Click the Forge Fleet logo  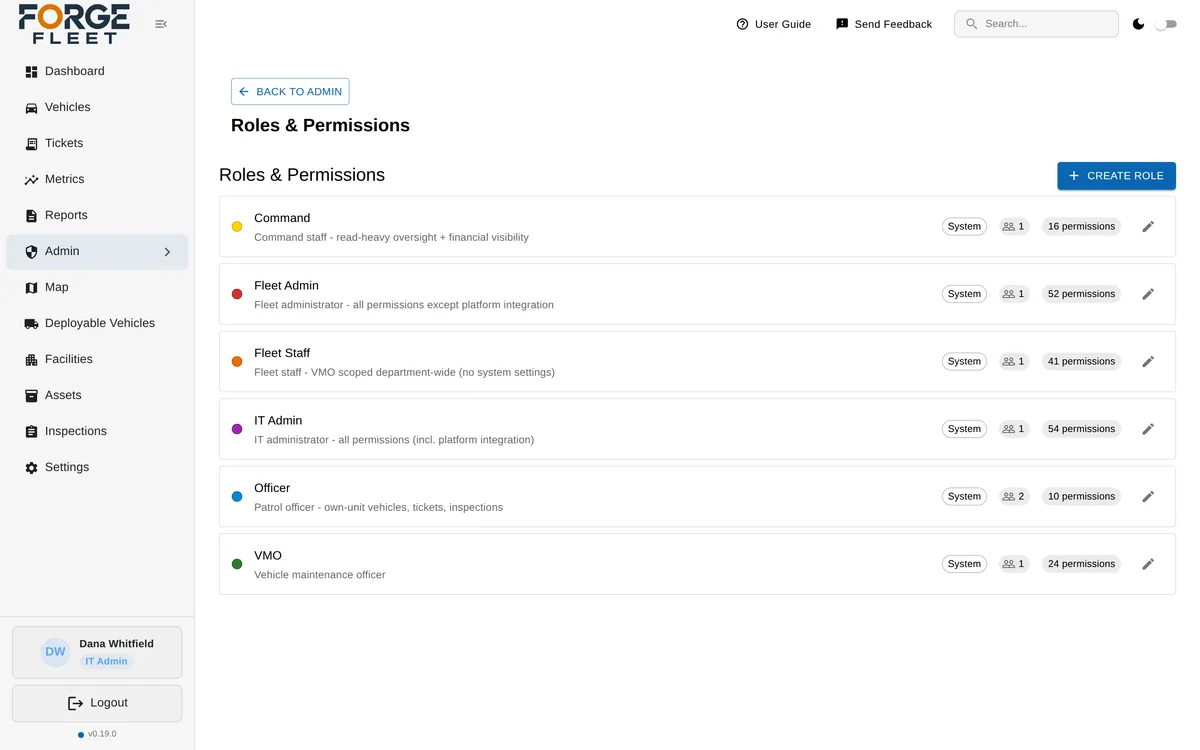click(x=74, y=24)
